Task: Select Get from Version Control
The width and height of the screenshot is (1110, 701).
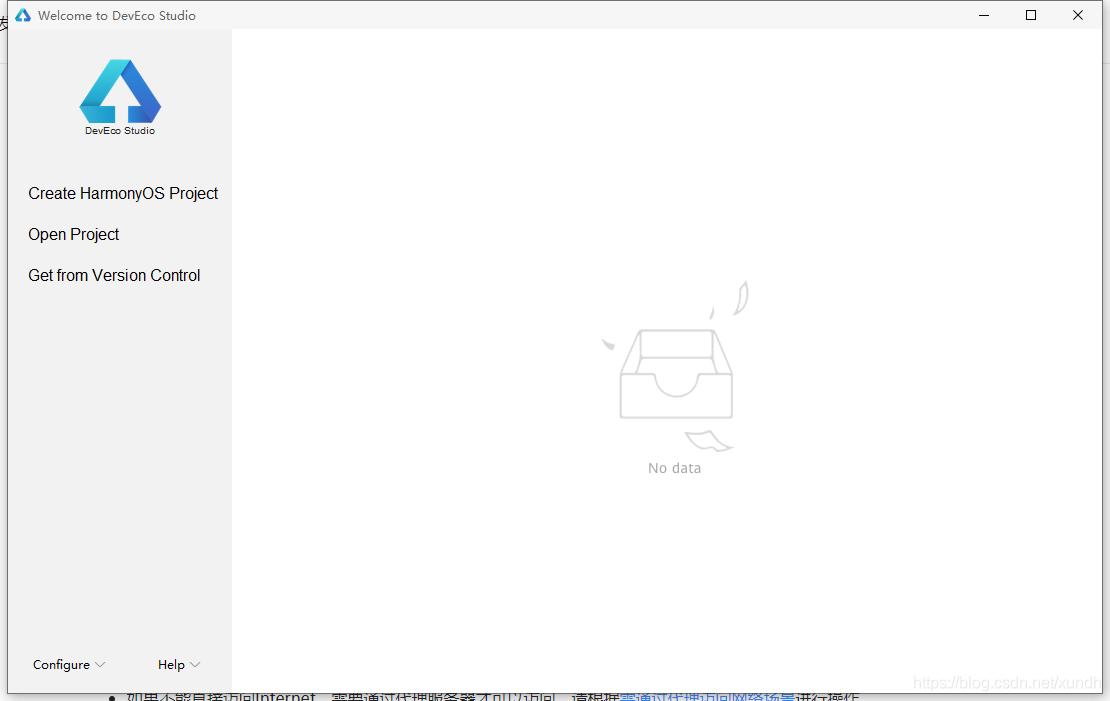Action: point(114,275)
